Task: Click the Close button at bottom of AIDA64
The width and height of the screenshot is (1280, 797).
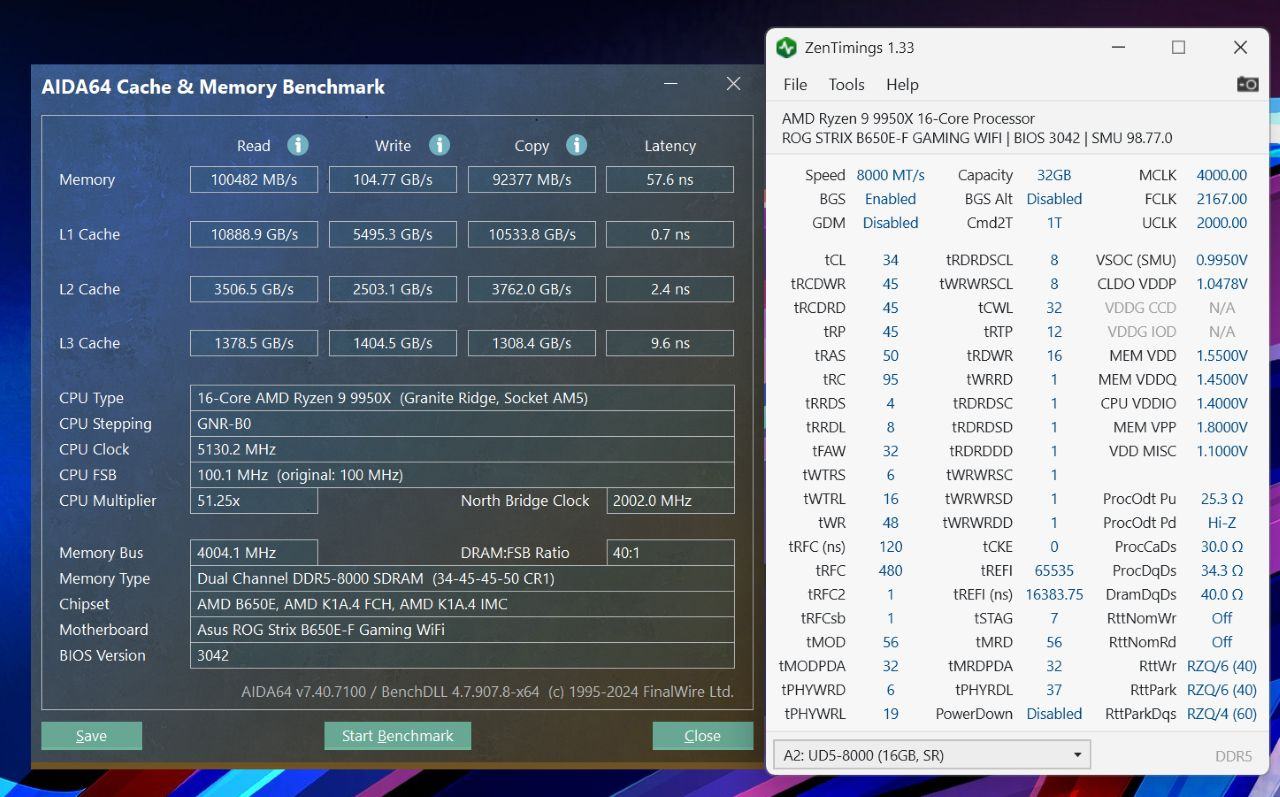Action: [702, 736]
